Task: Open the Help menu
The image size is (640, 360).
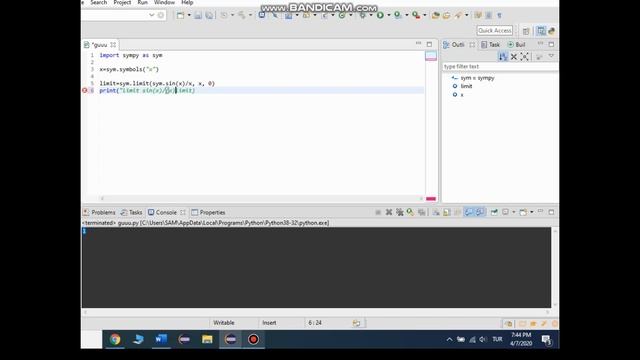Action: (x=187, y=2)
